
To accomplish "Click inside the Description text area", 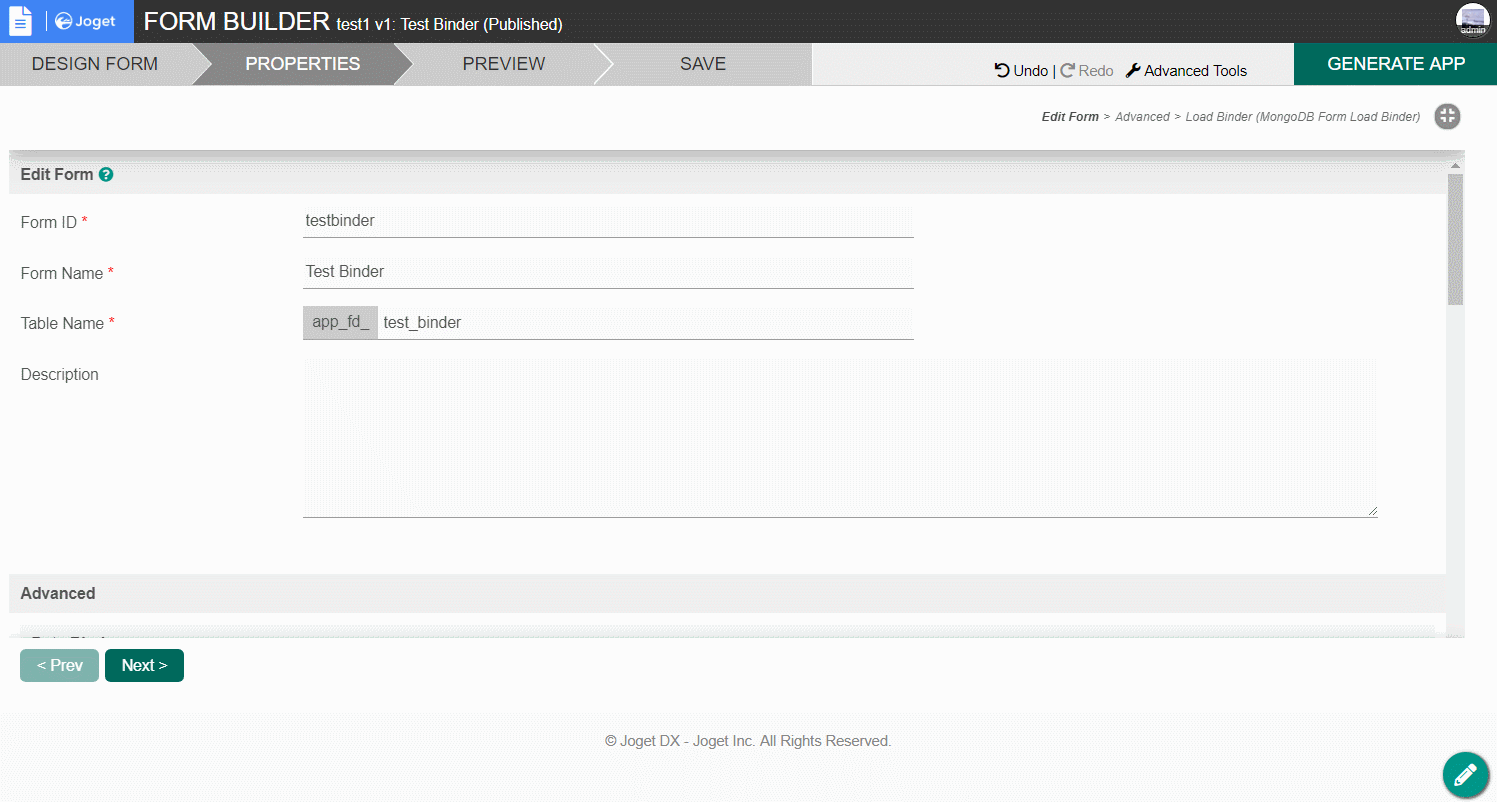I will [840, 438].
